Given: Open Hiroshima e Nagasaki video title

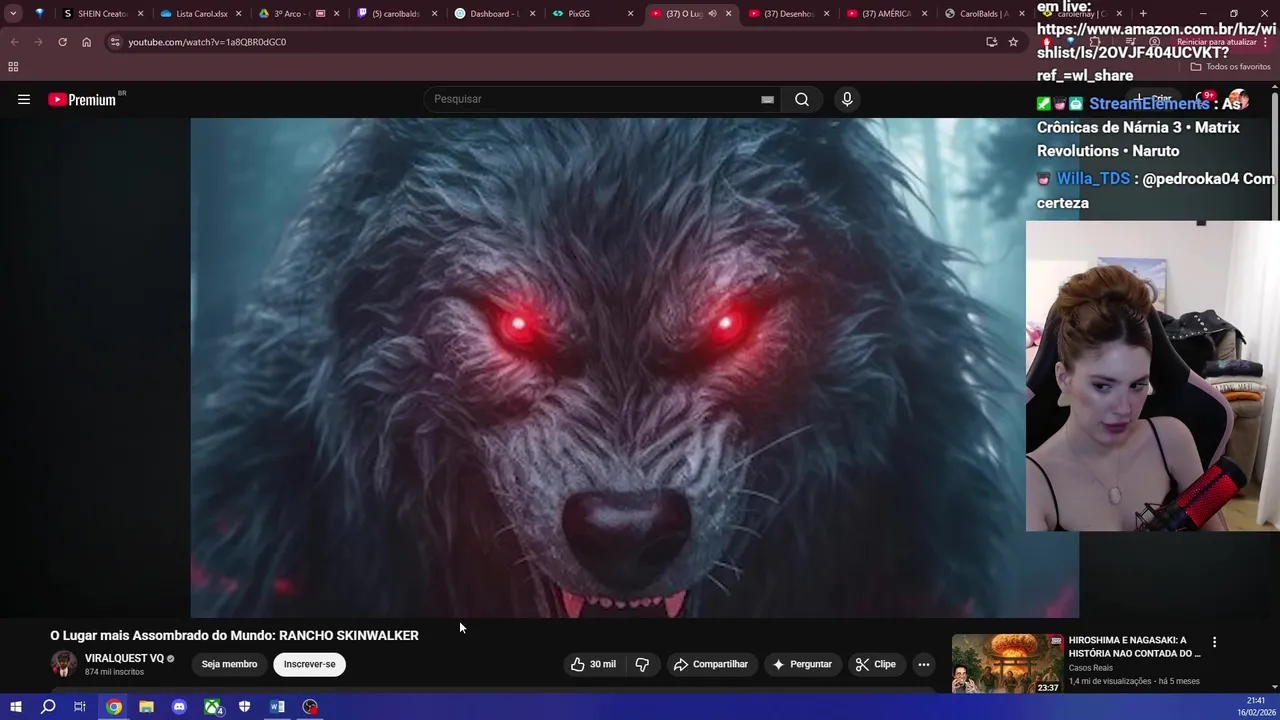Looking at the screenshot, I should (1134, 646).
